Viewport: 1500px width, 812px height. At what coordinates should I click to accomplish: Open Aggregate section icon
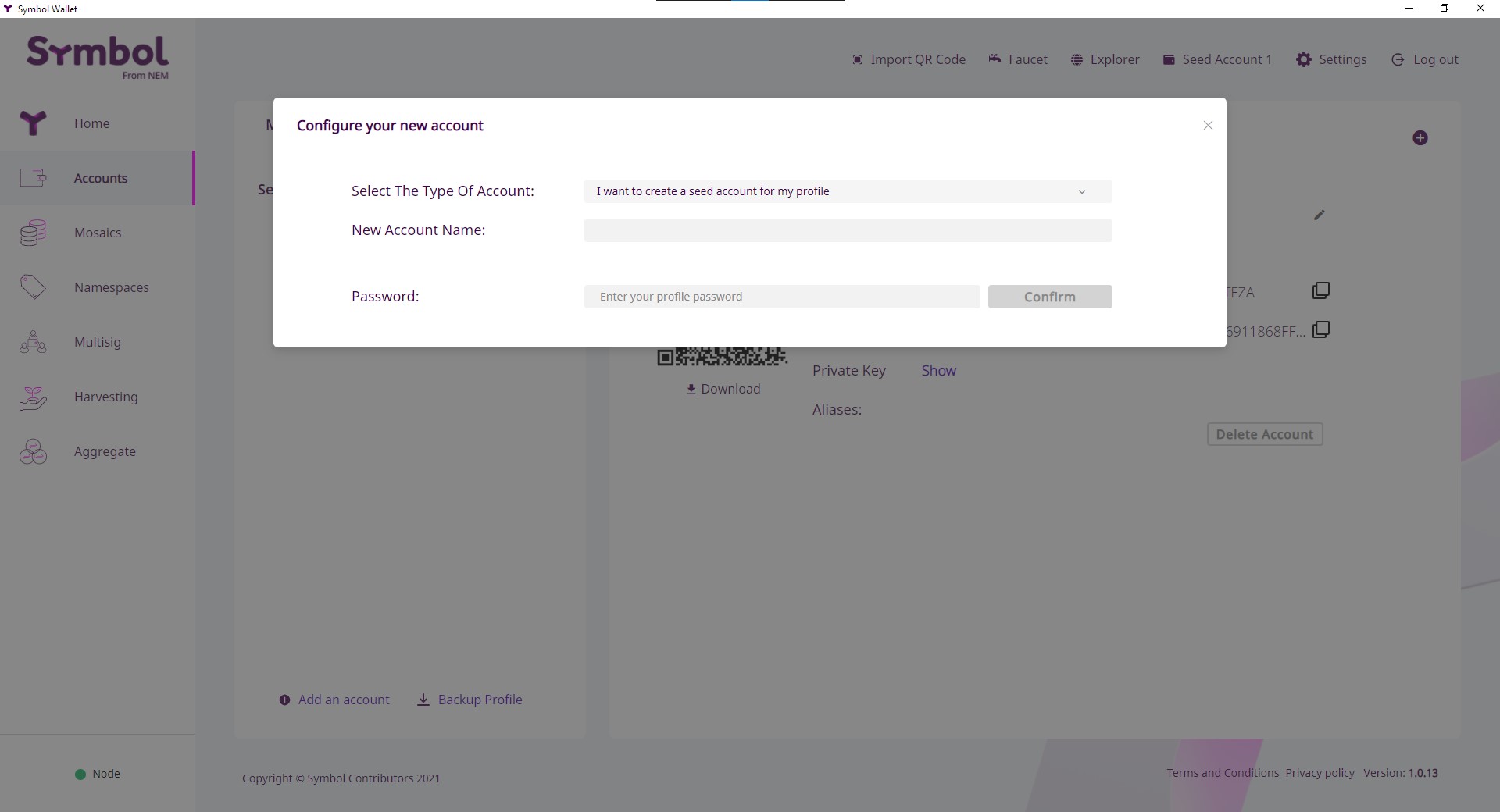[33, 452]
